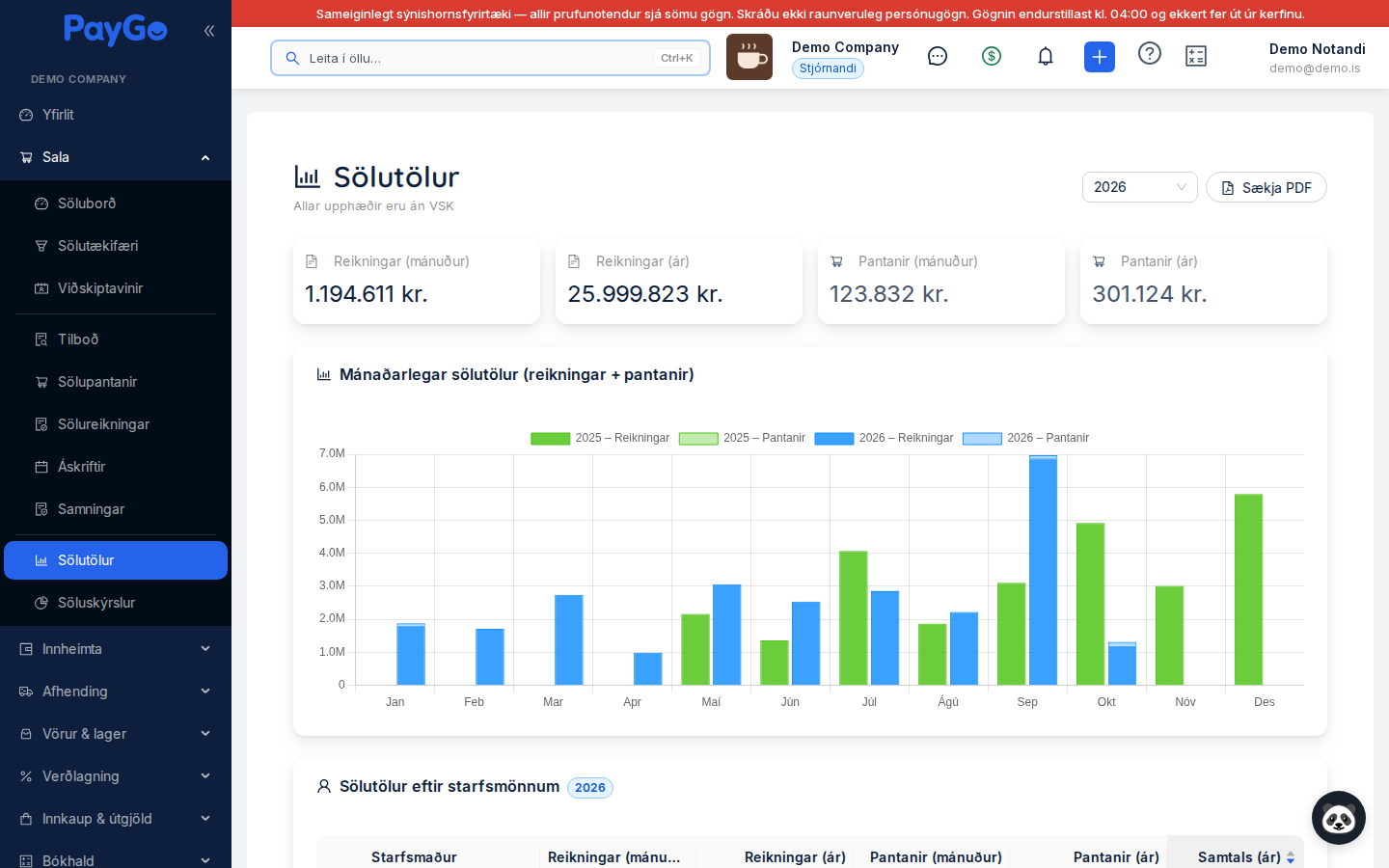
Task: Open the chat messages icon
Action: click(938, 56)
